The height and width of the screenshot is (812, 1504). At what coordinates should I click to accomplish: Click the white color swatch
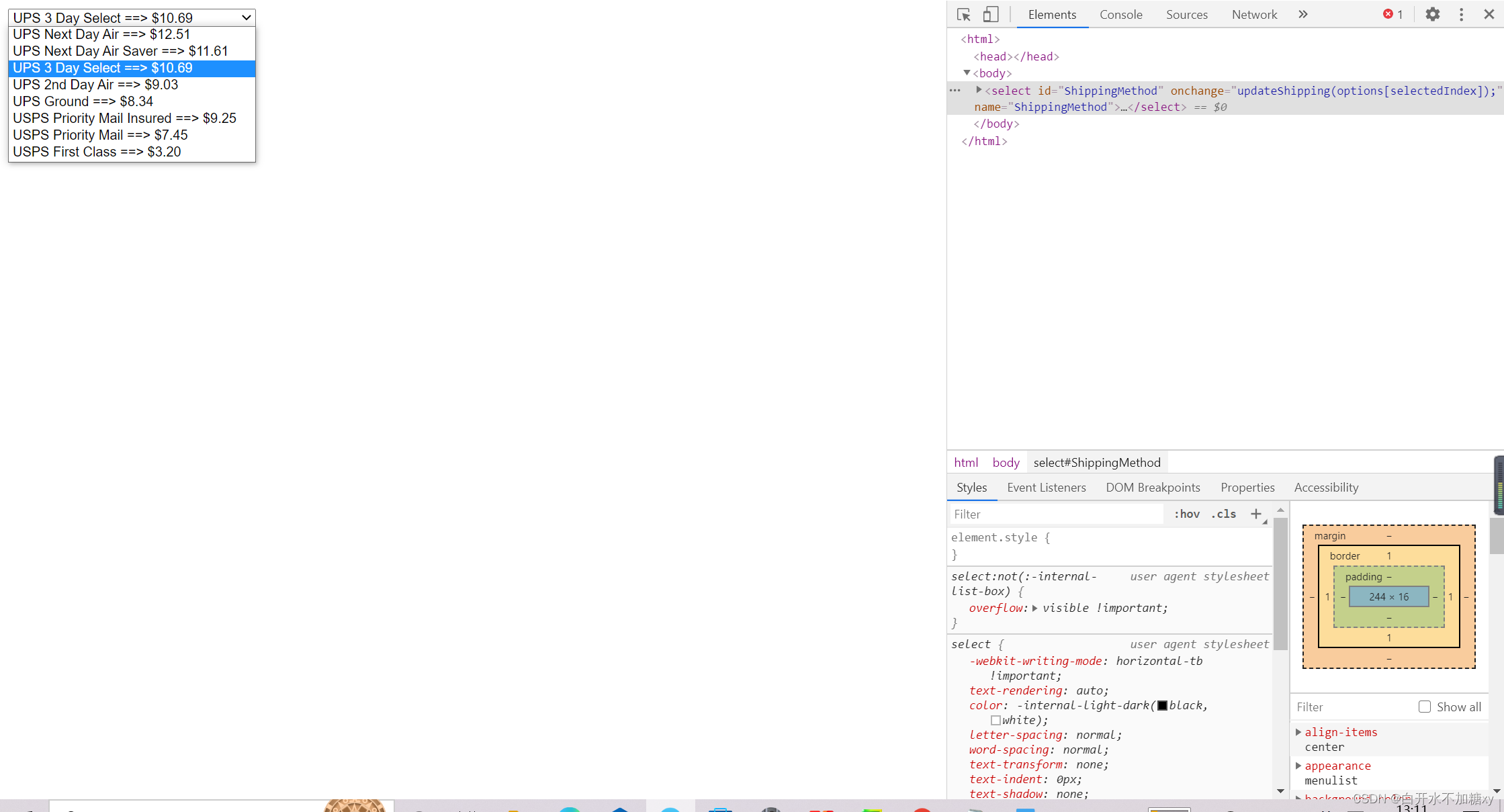pyautogui.click(x=996, y=721)
